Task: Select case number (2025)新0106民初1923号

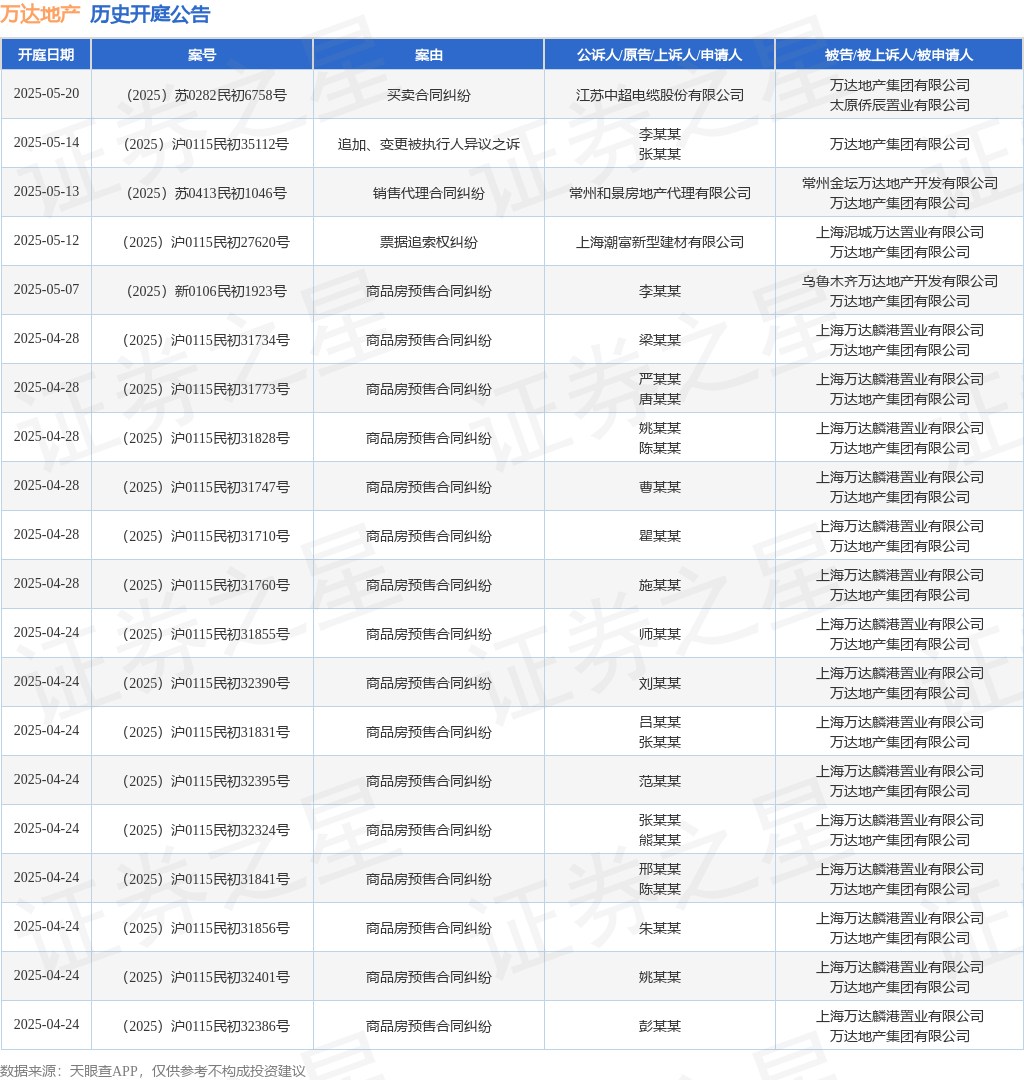Action: coord(206,291)
